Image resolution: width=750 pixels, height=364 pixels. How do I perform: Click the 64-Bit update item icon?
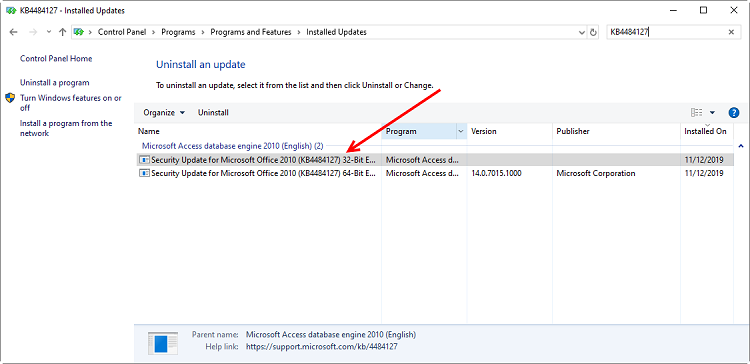[143, 173]
